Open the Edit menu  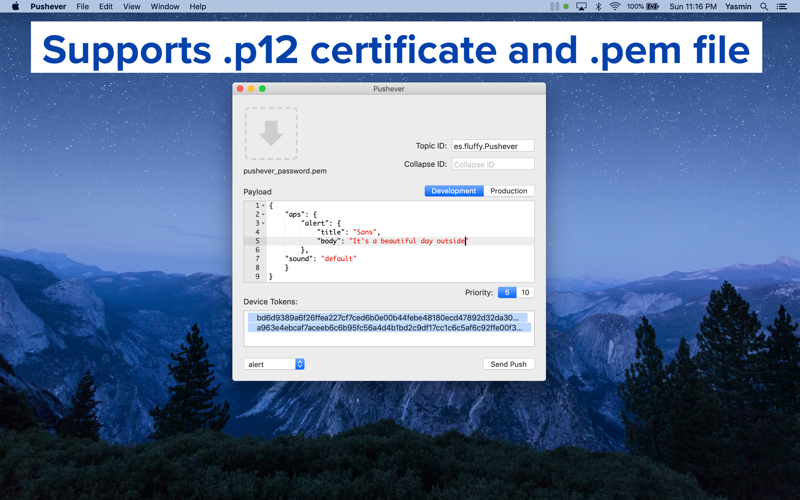(x=106, y=7)
